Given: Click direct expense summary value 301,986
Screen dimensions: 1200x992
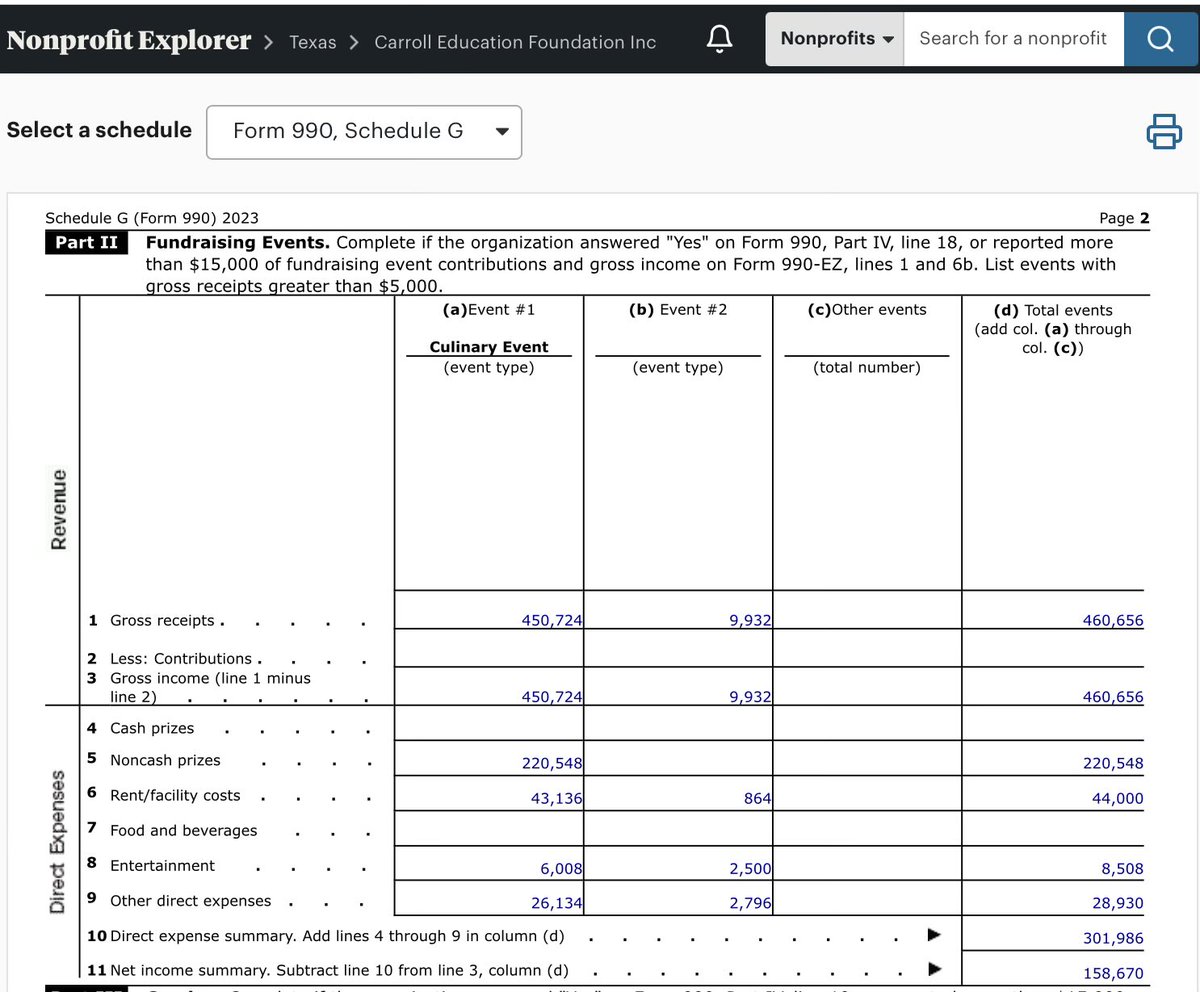Looking at the screenshot, I should [x=1113, y=938].
